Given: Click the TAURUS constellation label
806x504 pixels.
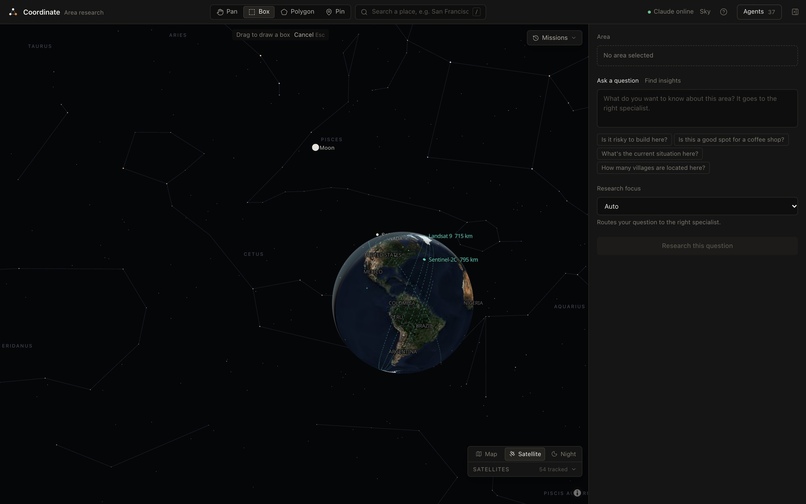Looking at the screenshot, I should pyautogui.click(x=40, y=46).
